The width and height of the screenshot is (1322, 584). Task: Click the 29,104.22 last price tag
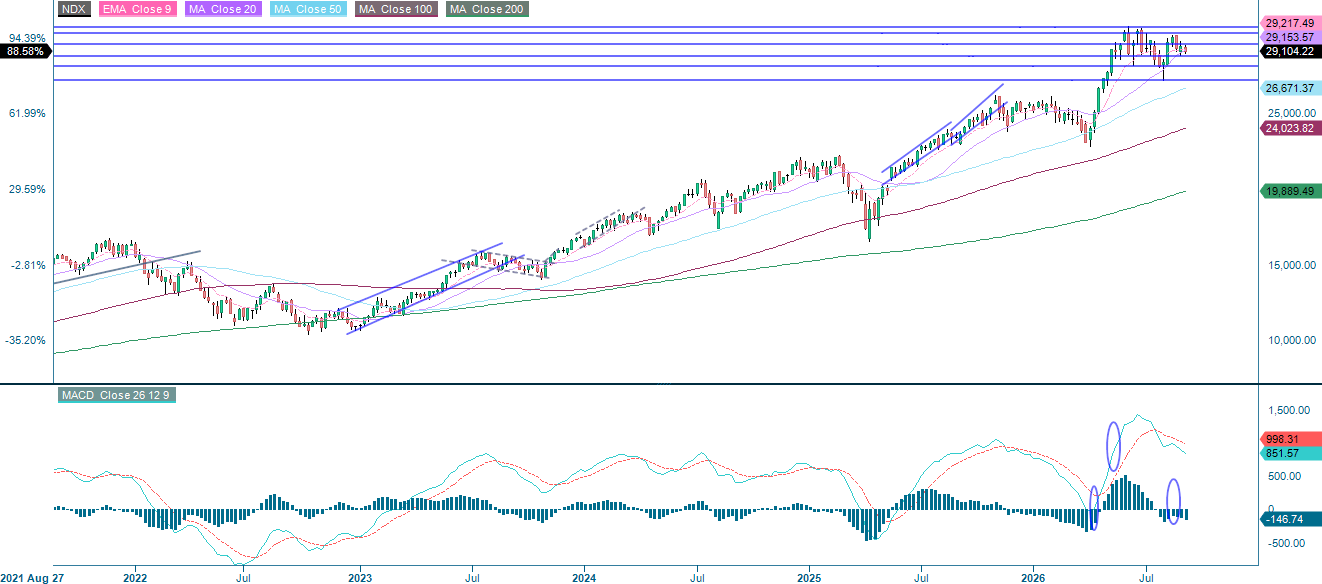[1289, 51]
